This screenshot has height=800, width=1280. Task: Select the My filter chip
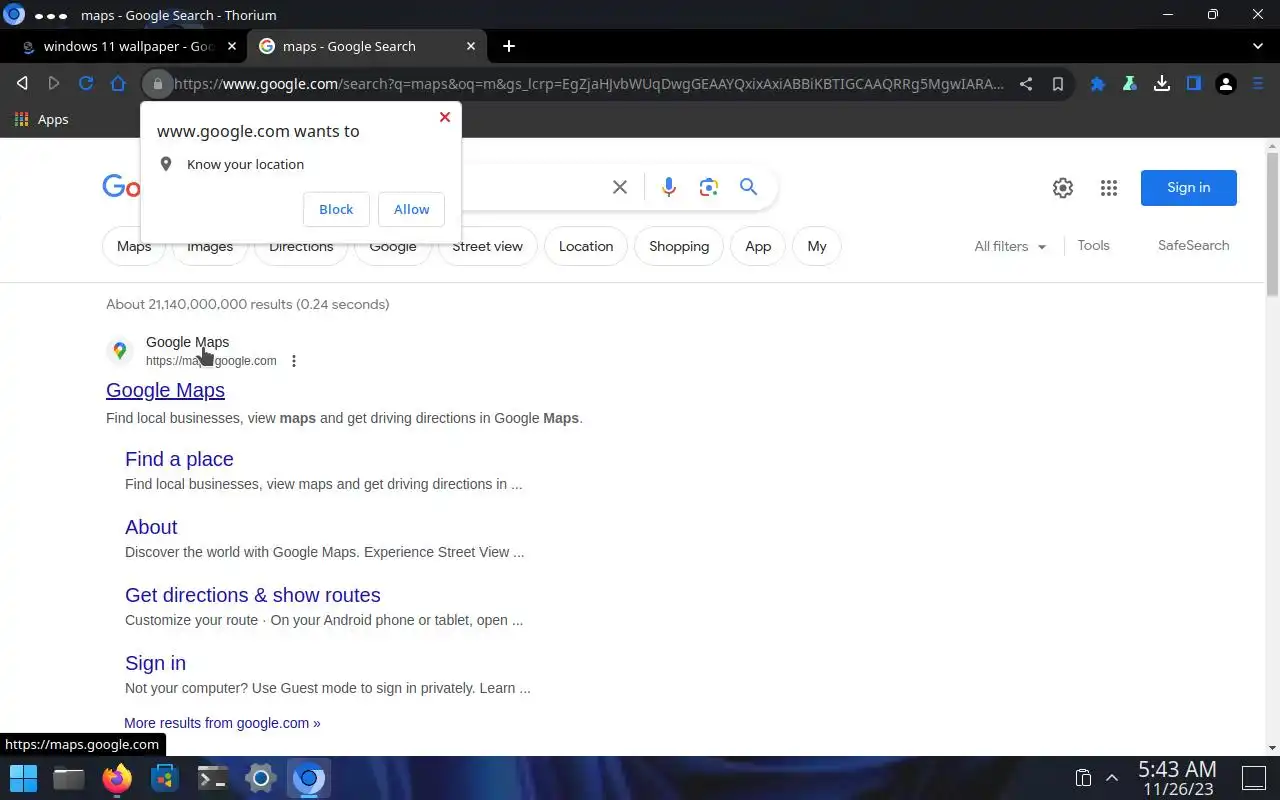817,246
